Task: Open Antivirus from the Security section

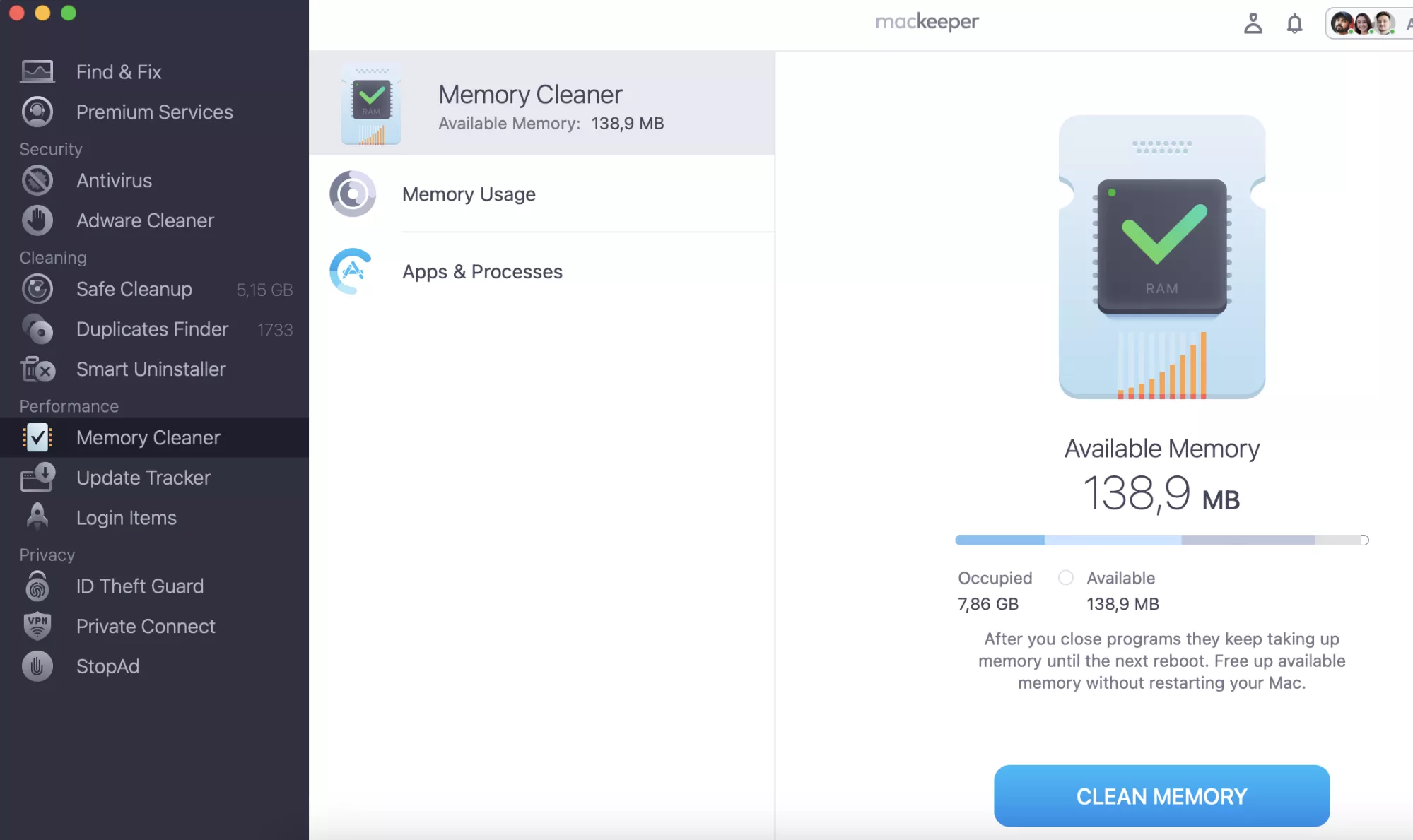Action: tap(114, 180)
